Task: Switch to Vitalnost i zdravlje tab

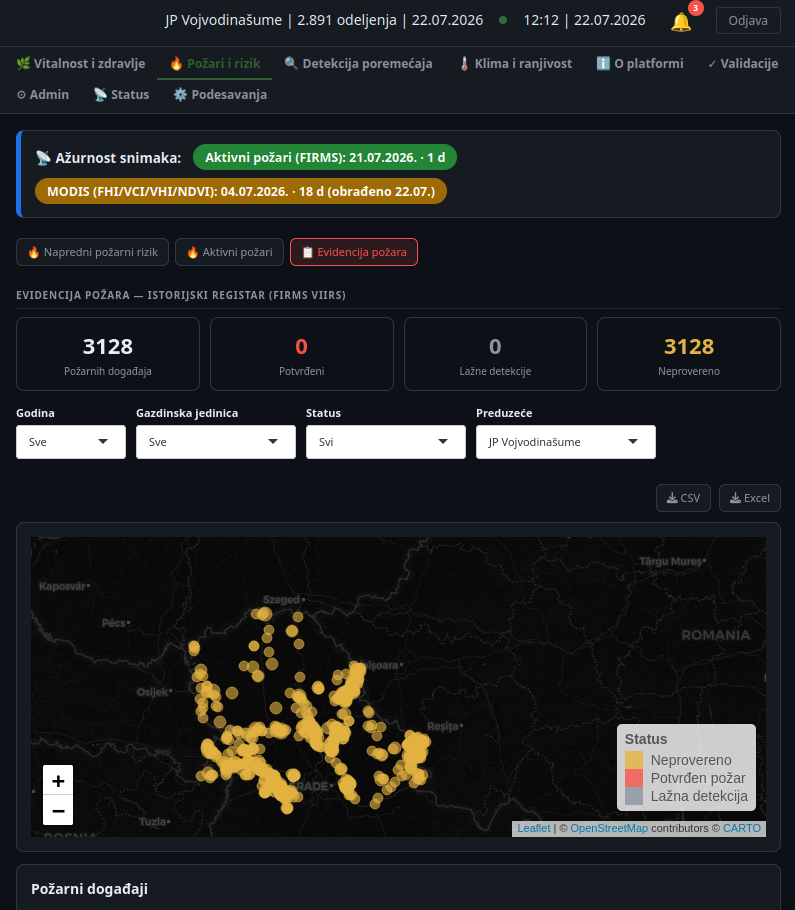Action: [81, 64]
